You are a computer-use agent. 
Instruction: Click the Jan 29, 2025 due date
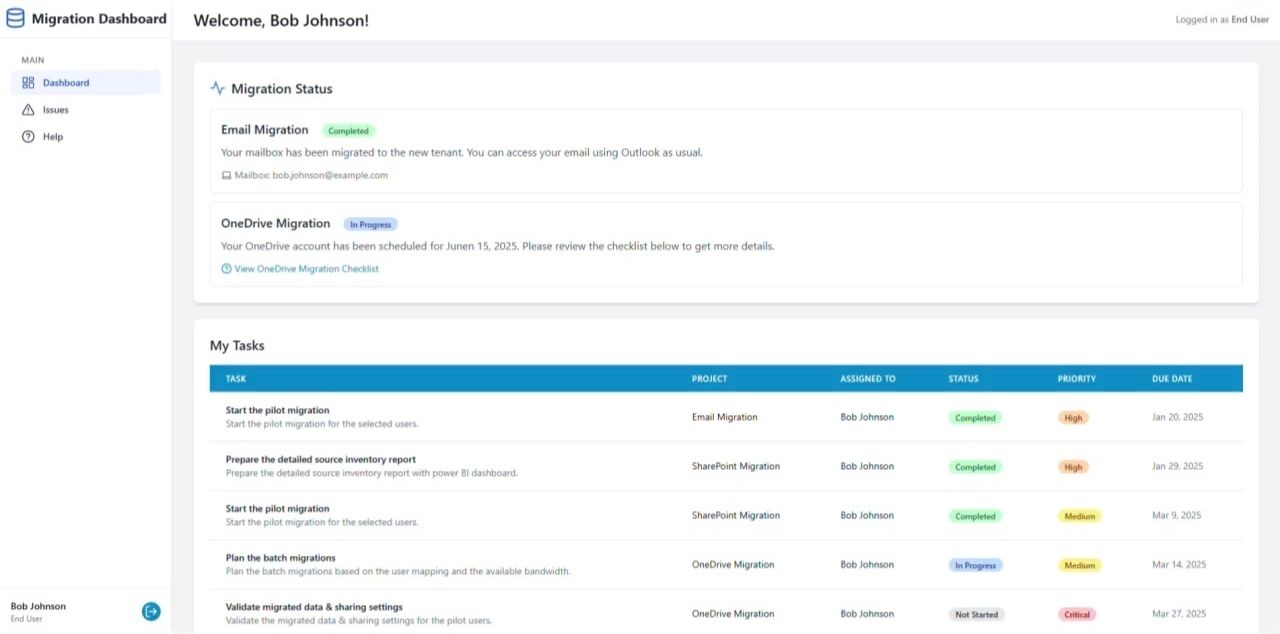(1178, 466)
